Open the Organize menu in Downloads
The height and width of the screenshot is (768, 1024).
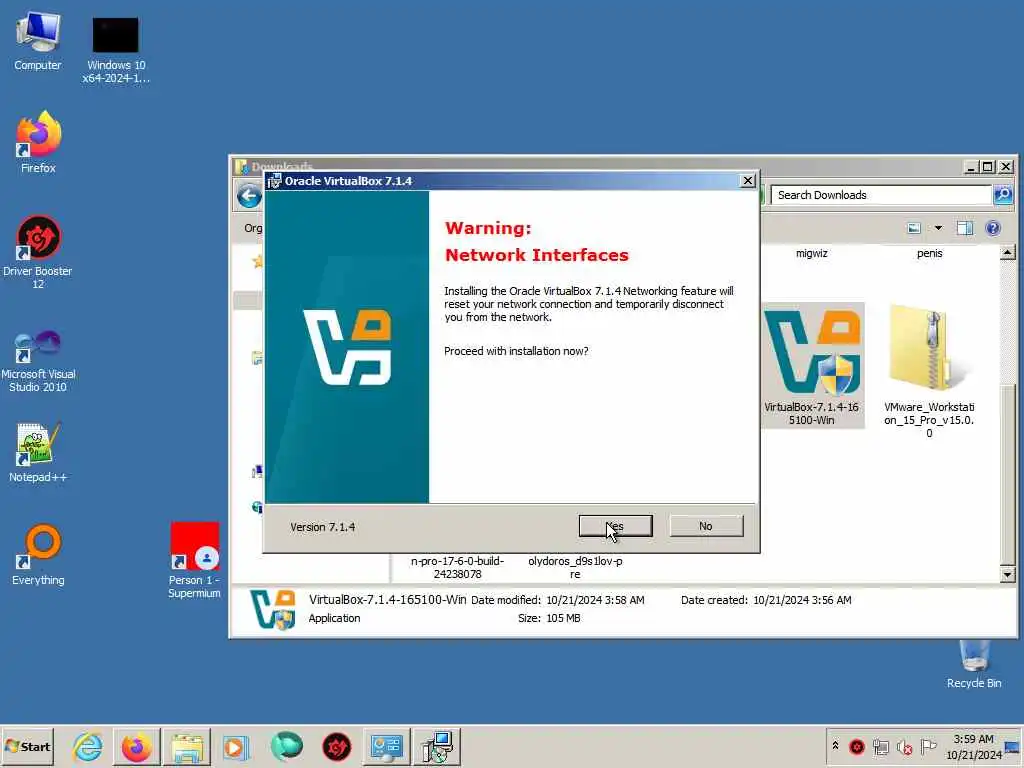point(253,228)
